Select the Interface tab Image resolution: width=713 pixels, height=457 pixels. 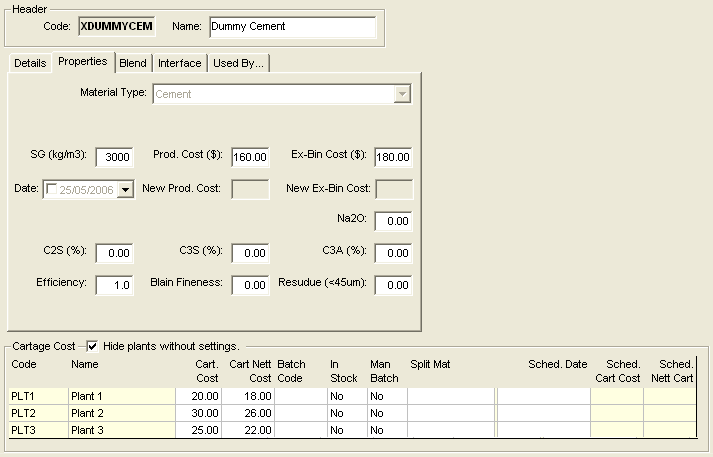(180, 63)
